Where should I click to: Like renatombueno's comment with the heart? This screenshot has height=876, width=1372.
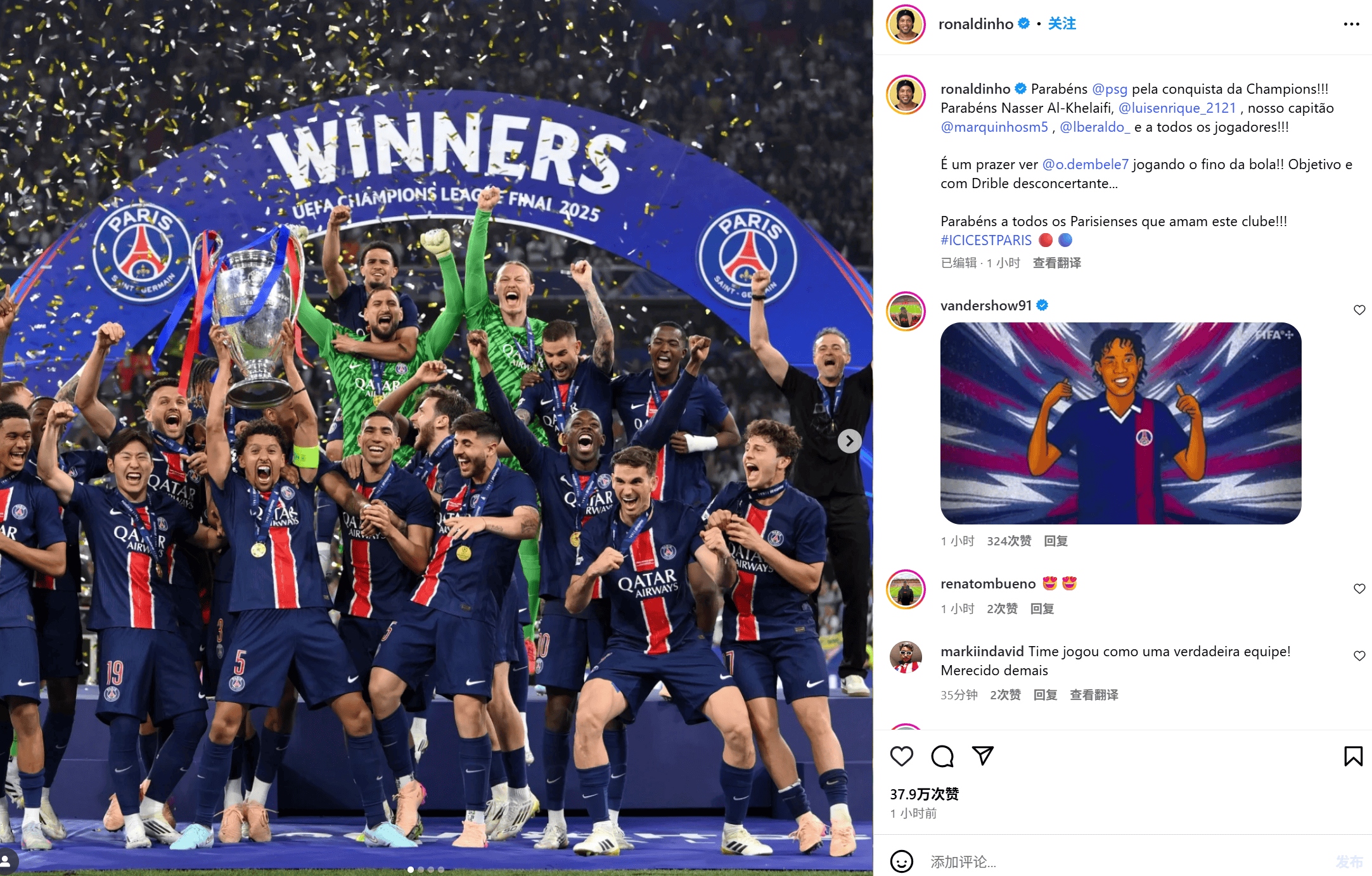[1359, 588]
